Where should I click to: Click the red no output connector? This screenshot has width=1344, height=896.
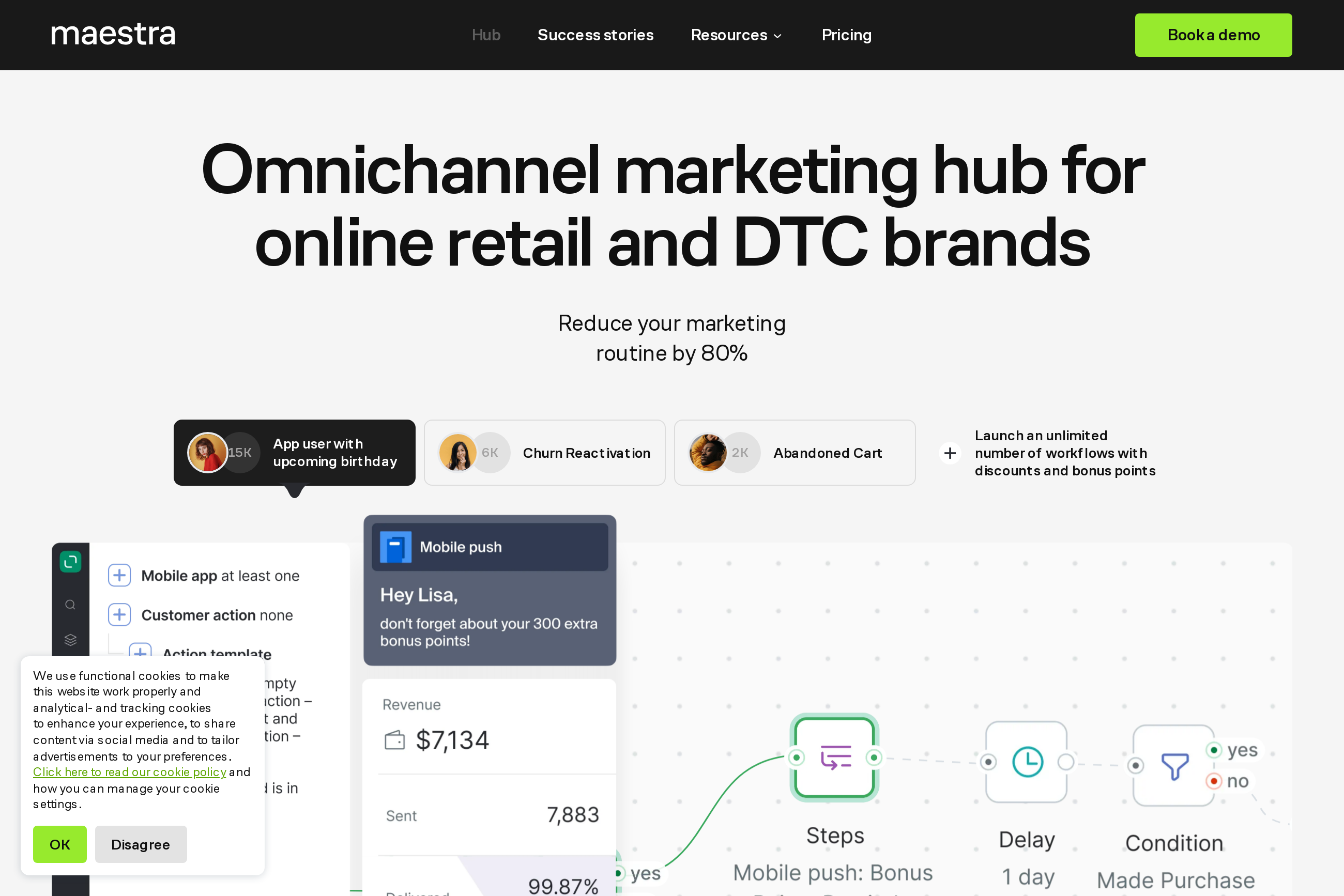click(x=1214, y=781)
